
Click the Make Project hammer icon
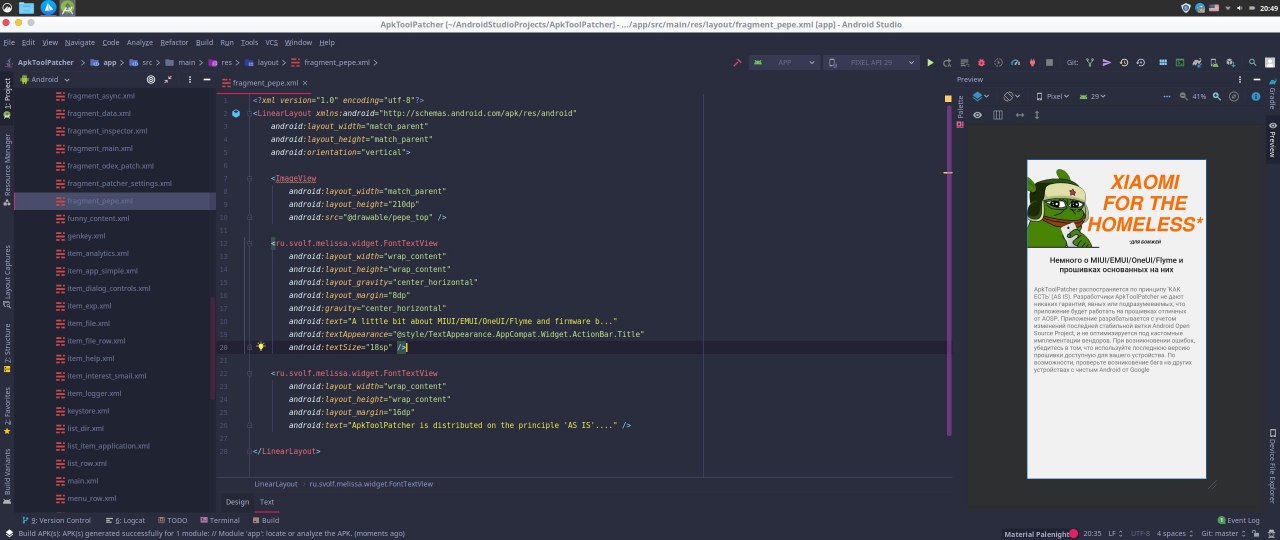pos(737,62)
